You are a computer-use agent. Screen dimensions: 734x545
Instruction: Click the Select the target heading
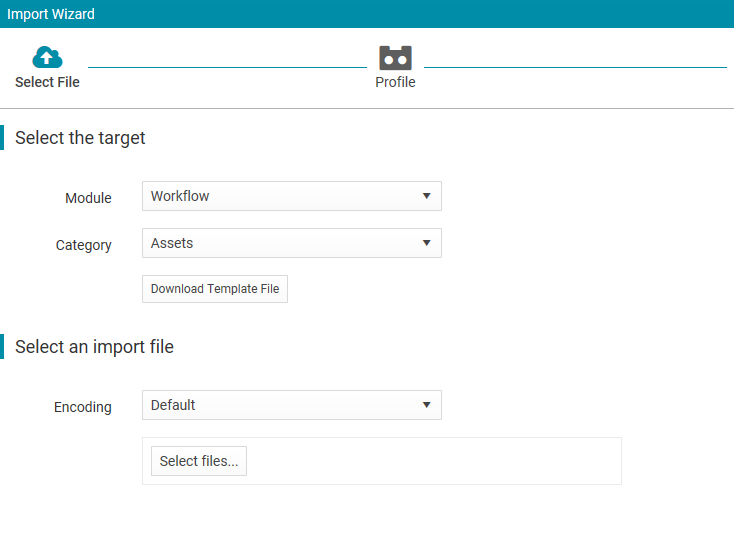point(80,138)
